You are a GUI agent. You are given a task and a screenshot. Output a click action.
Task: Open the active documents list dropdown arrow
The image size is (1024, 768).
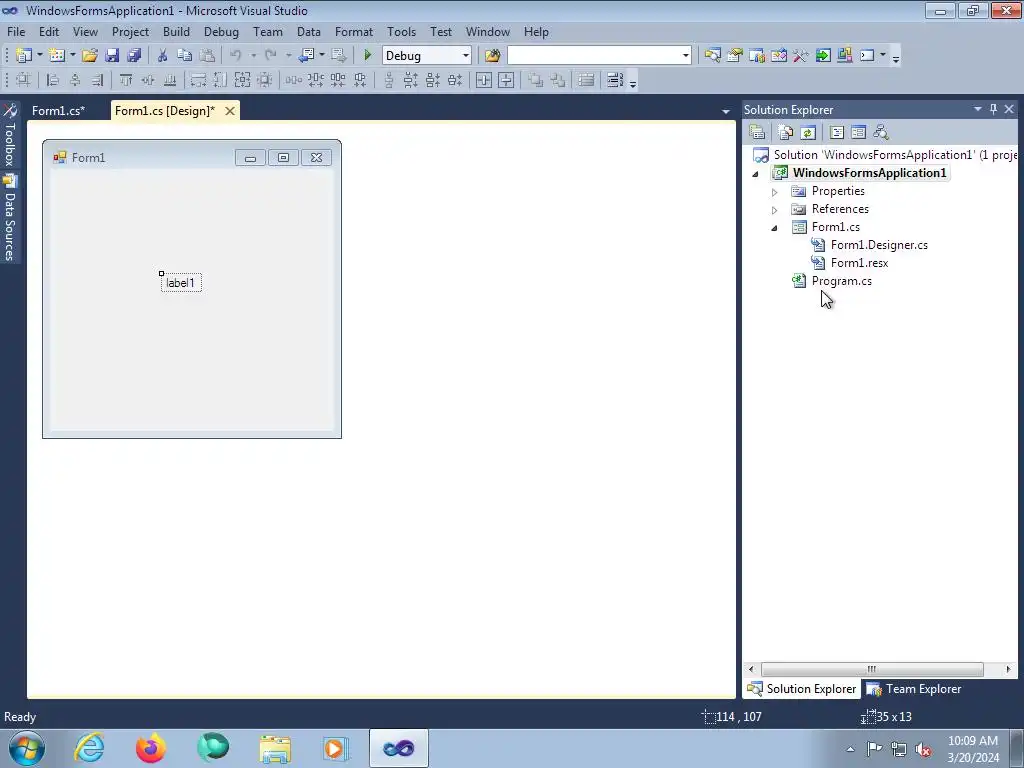pos(726,112)
